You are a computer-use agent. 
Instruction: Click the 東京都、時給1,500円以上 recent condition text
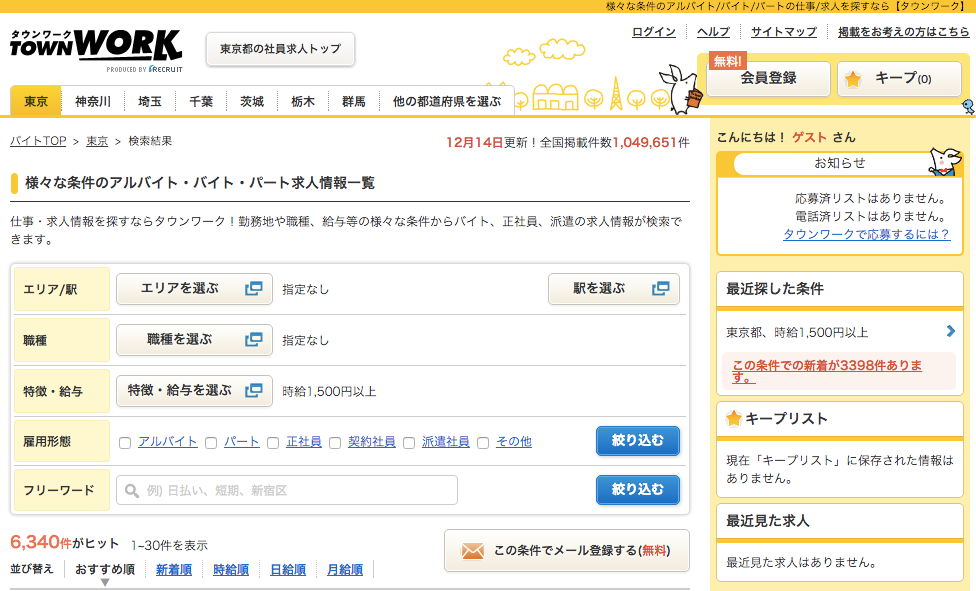pyautogui.click(x=797, y=333)
